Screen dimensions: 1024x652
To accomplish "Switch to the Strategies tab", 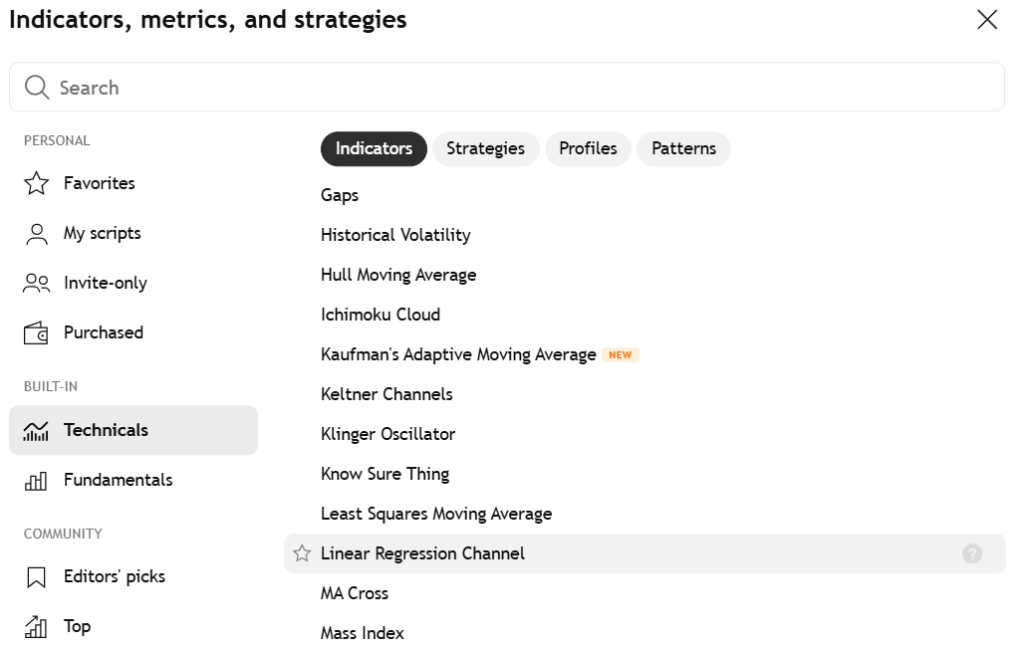I will tap(485, 148).
